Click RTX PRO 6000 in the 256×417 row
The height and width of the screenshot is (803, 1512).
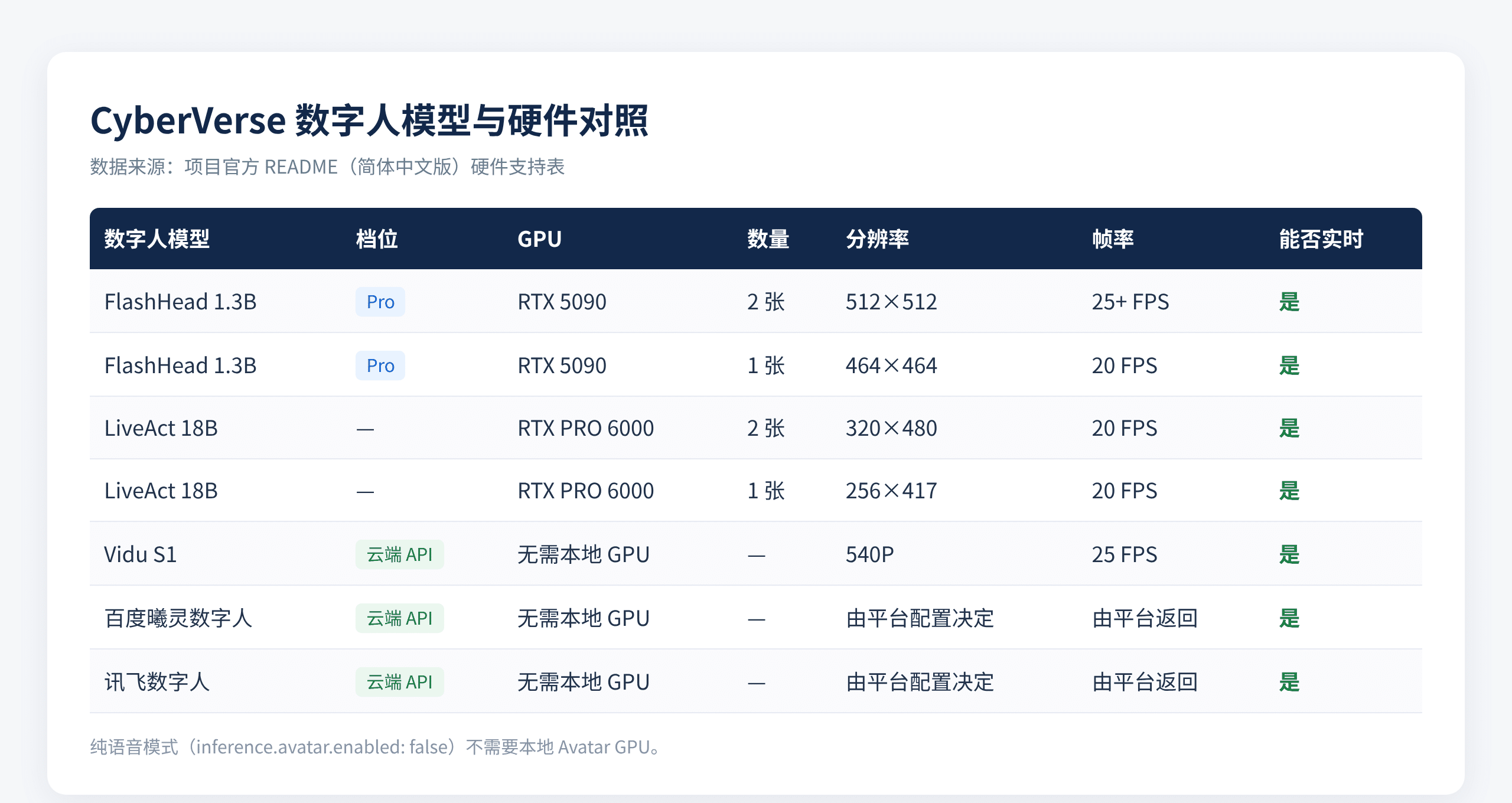coord(585,491)
